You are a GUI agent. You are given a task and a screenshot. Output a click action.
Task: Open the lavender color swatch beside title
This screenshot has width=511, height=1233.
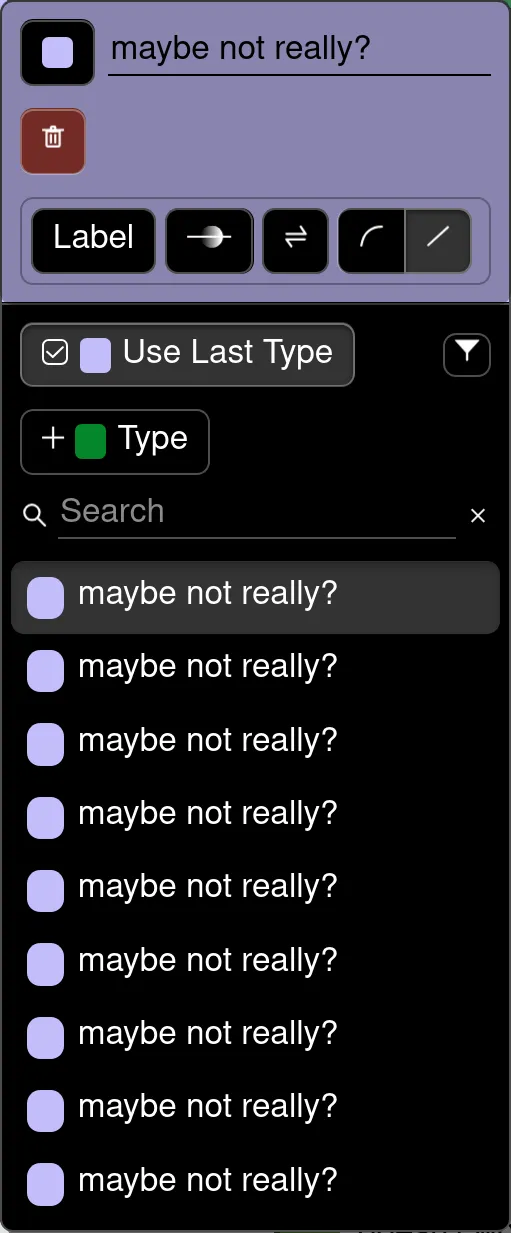58,53
